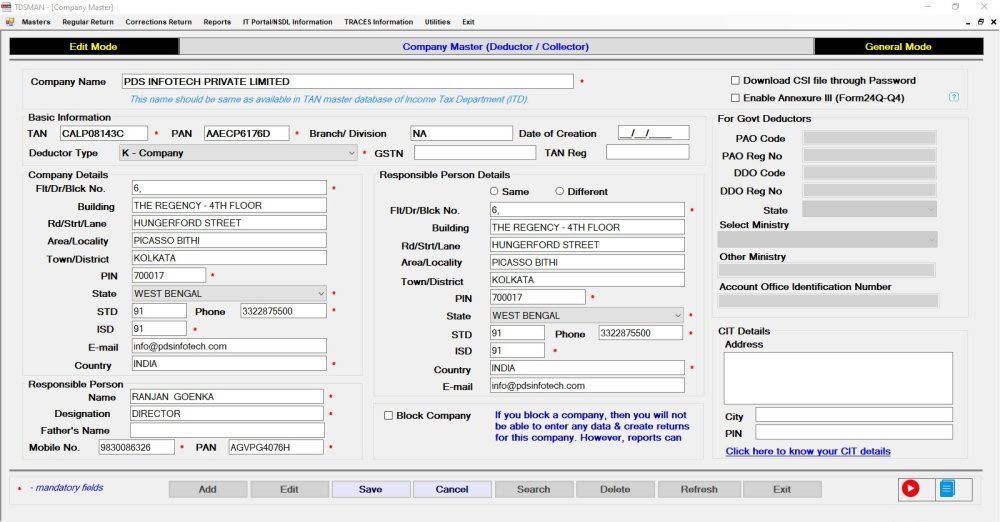
Task: Click the GSTN input field
Action: coord(474,153)
